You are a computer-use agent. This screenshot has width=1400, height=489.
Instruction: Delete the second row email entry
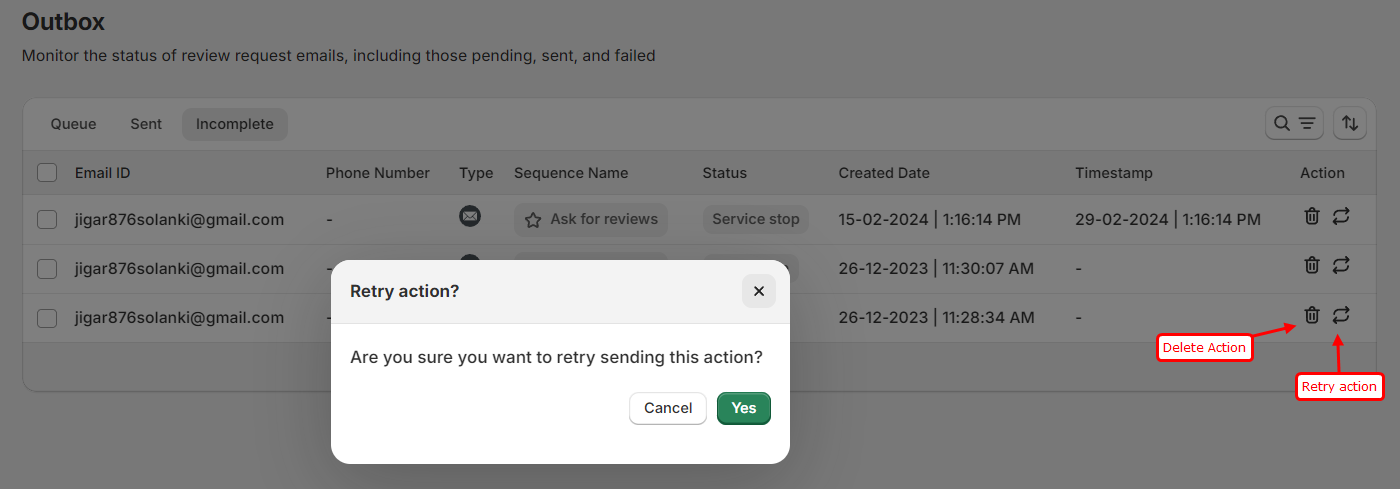click(x=1312, y=265)
